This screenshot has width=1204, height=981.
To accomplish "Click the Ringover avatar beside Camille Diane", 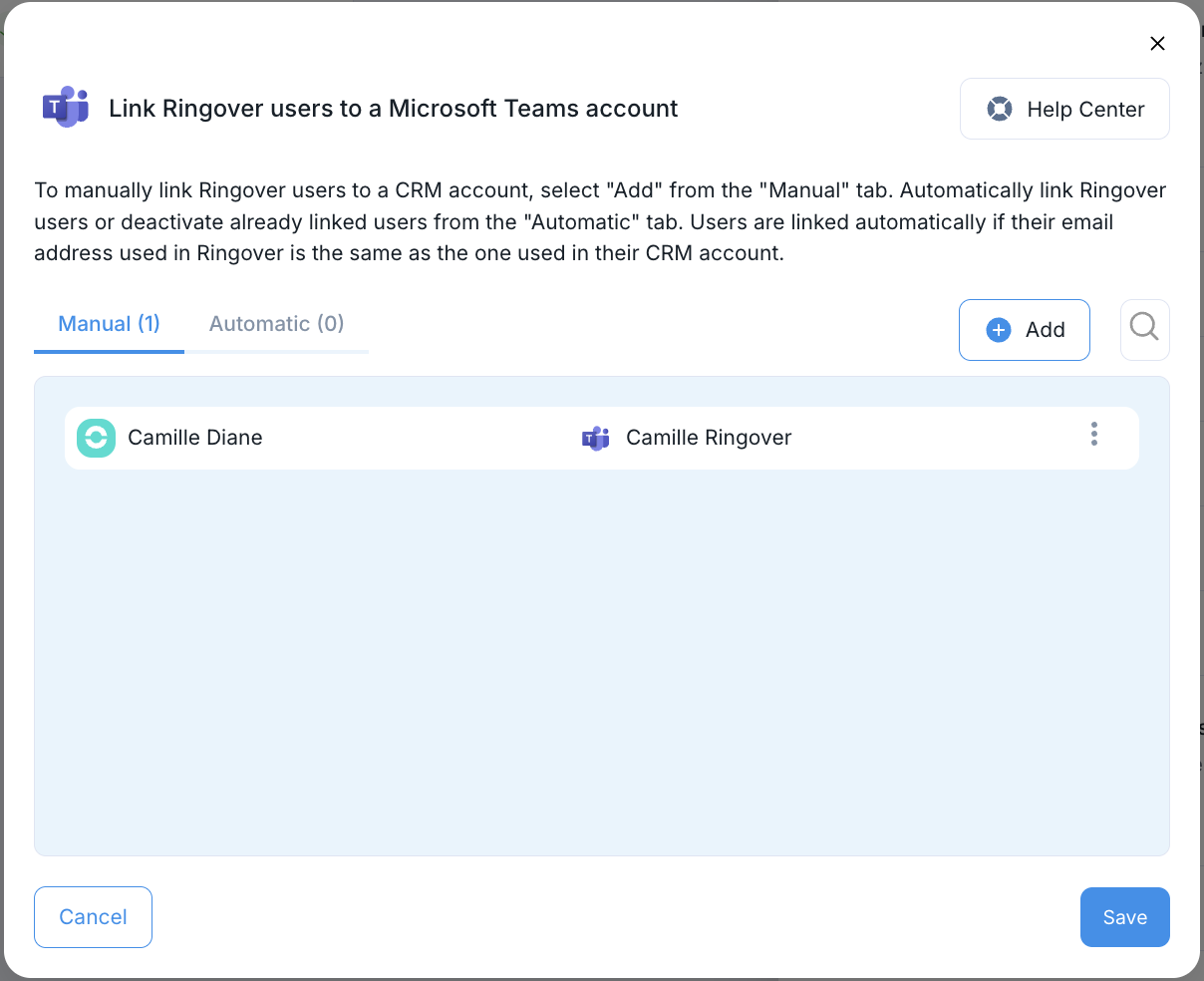I will click(96, 438).
